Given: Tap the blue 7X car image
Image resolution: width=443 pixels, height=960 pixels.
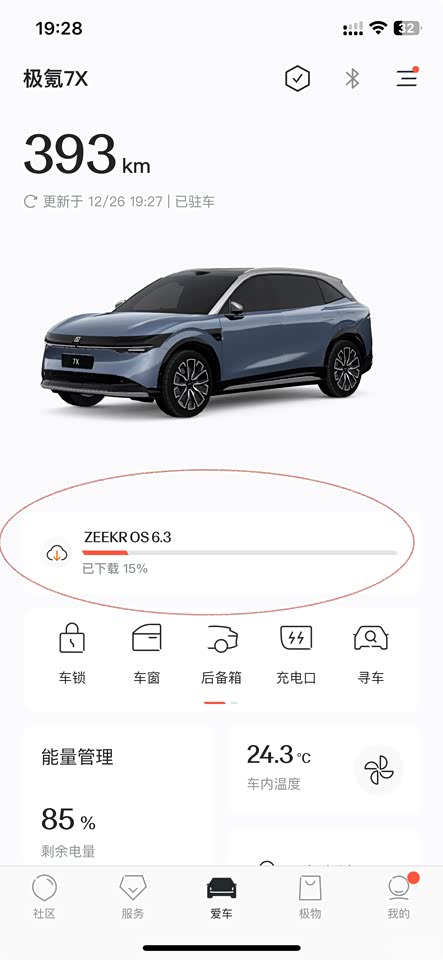Looking at the screenshot, I should (x=207, y=342).
